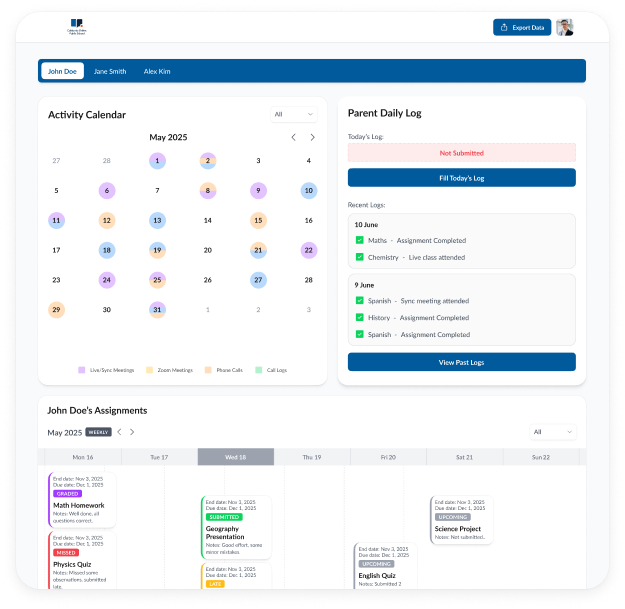This screenshot has width=625, height=609.
Task: Go to previous month in Activity Calendar
Action: point(293,137)
